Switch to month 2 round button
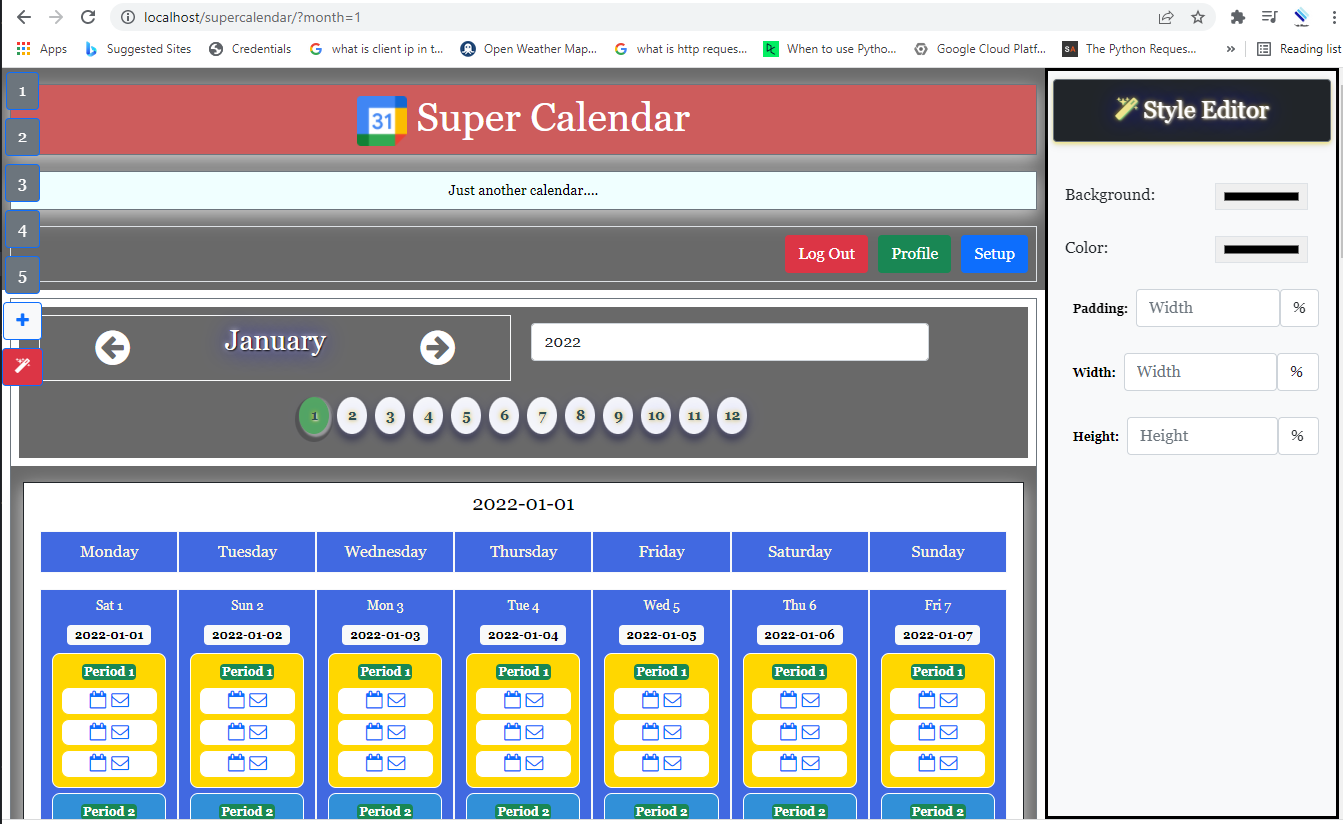Image resolution: width=1343 pixels, height=824 pixels. pyautogui.click(x=352, y=416)
